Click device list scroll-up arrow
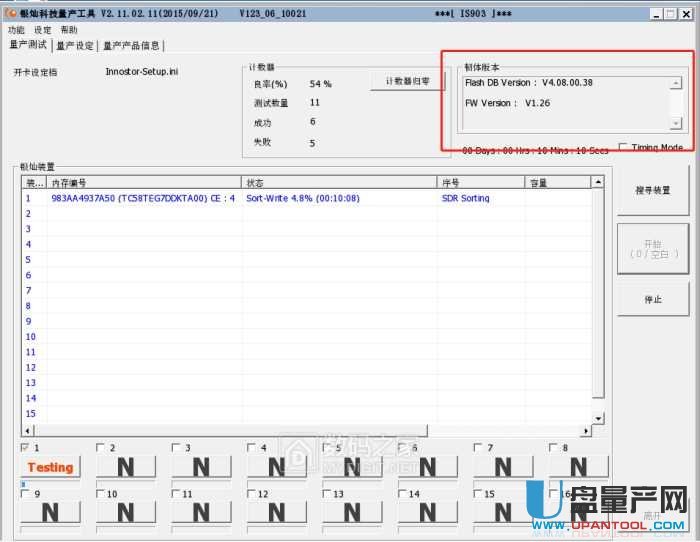 (x=598, y=183)
